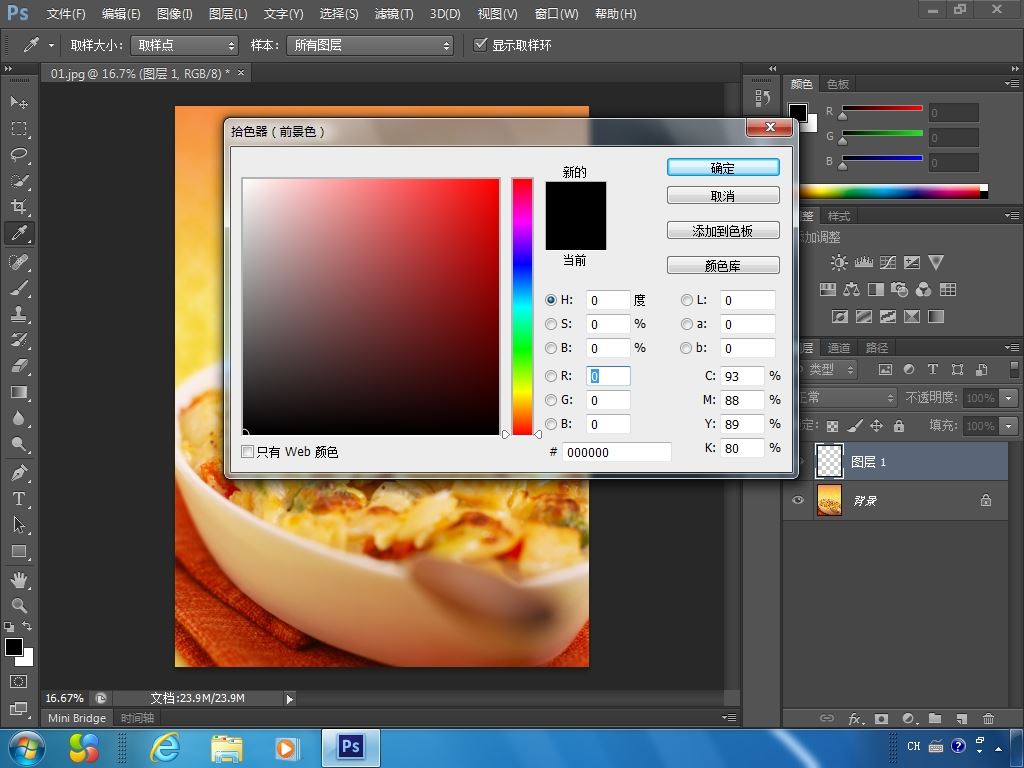
Task: Select the R red radio button
Action: [551, 376]
